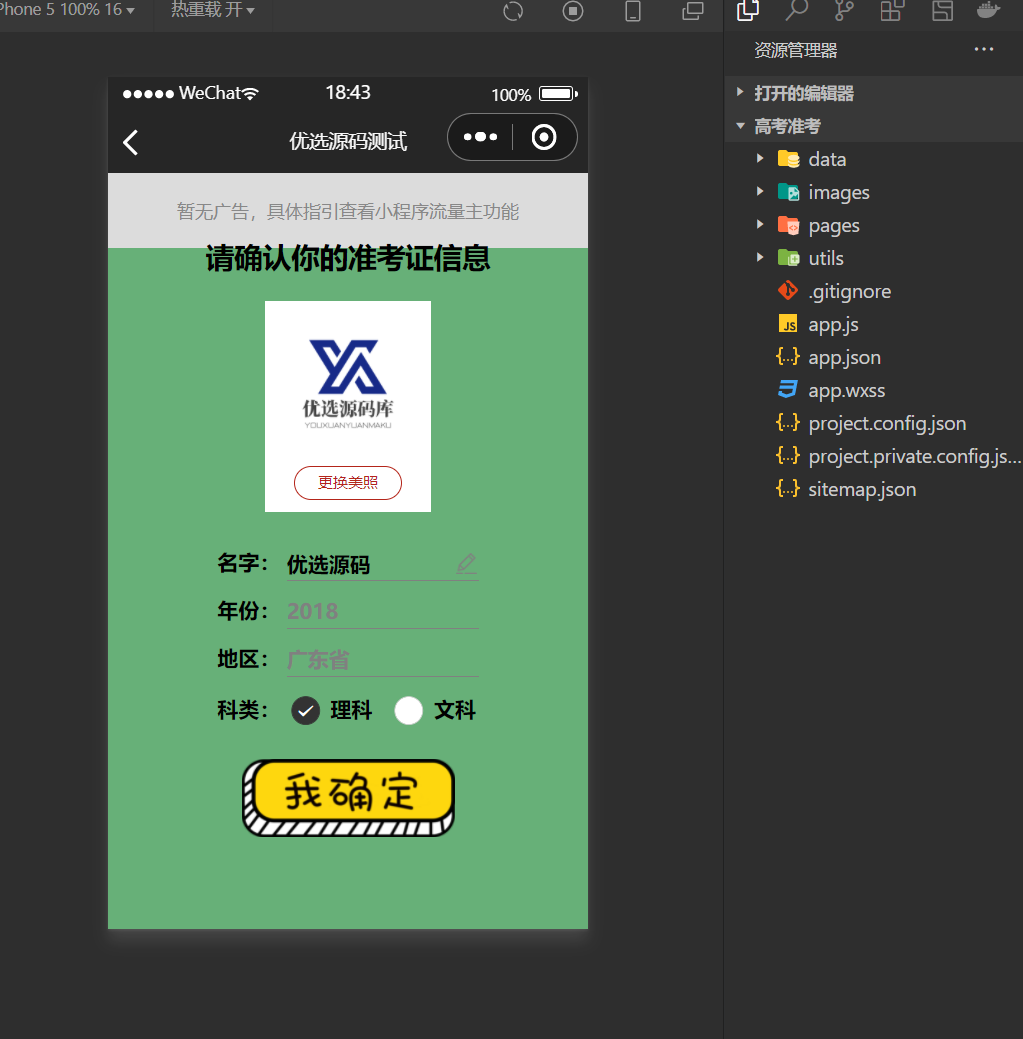Open the extensions blocks icon
The height and width of the screenshot is (1039, 1023).
(x=892, y=11)
